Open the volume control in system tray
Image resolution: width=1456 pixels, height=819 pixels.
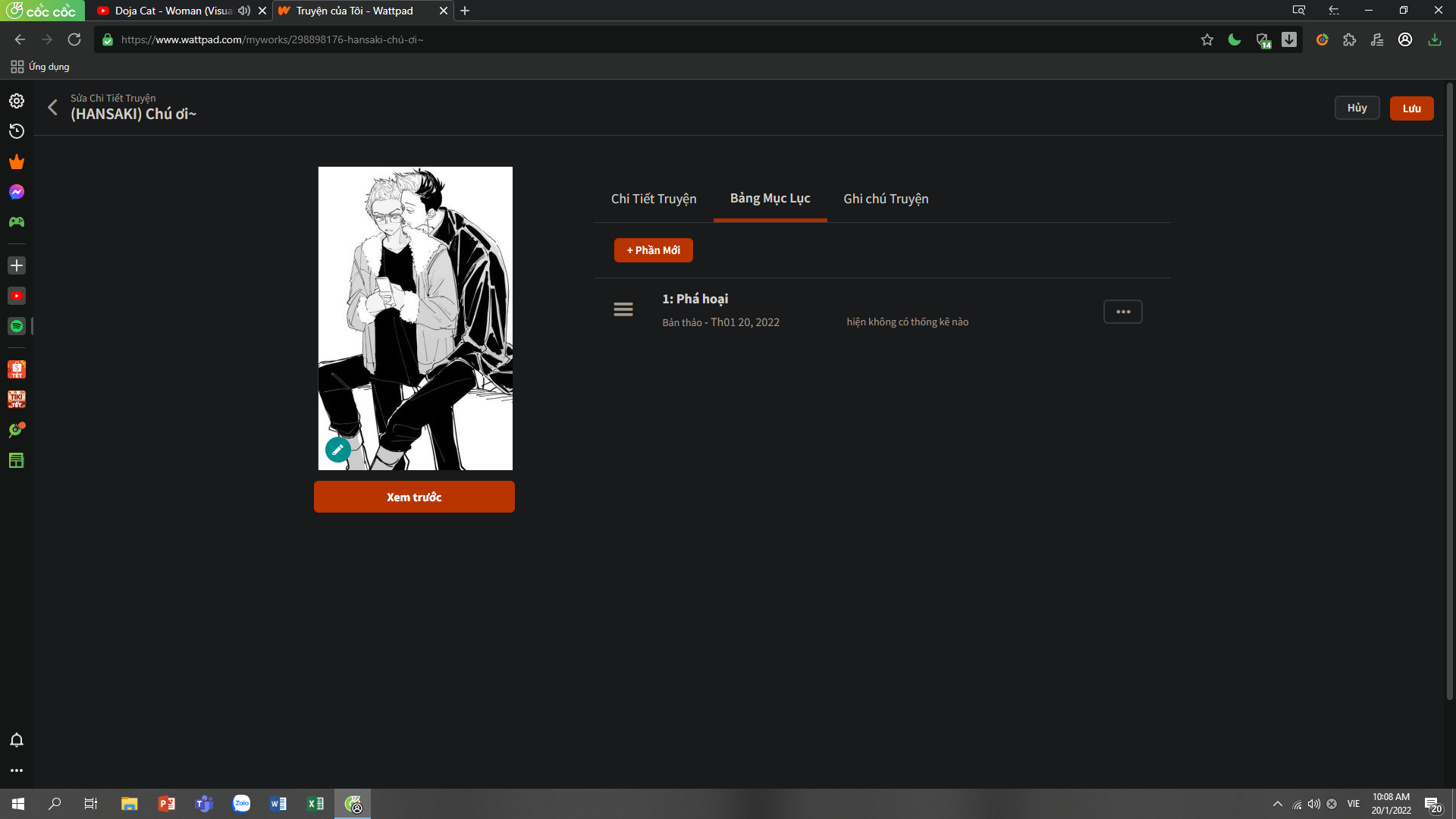click(1314, 804)
